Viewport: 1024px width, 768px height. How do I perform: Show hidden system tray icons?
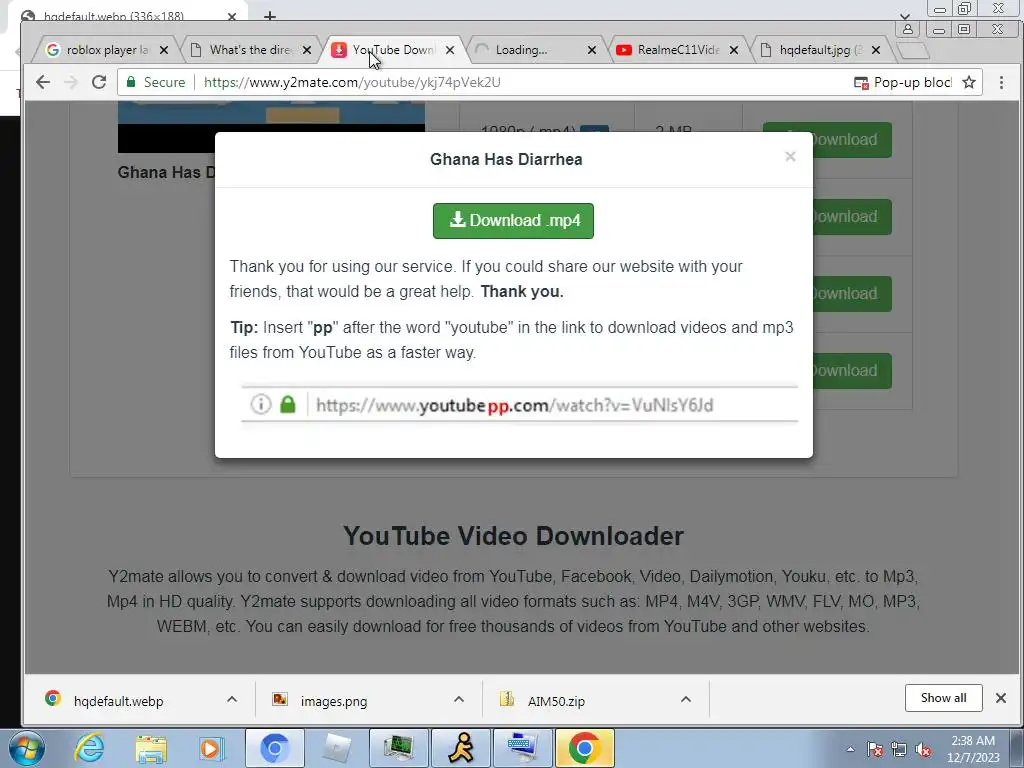tap(850, 749)
